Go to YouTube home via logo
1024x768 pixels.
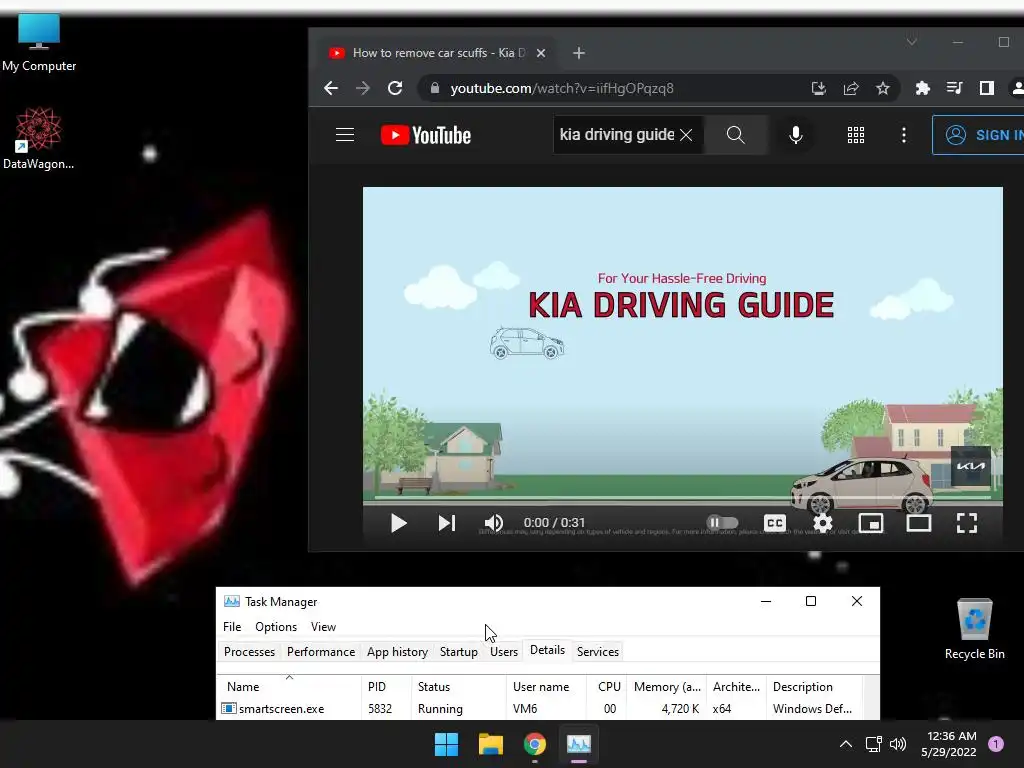[426, 135]
